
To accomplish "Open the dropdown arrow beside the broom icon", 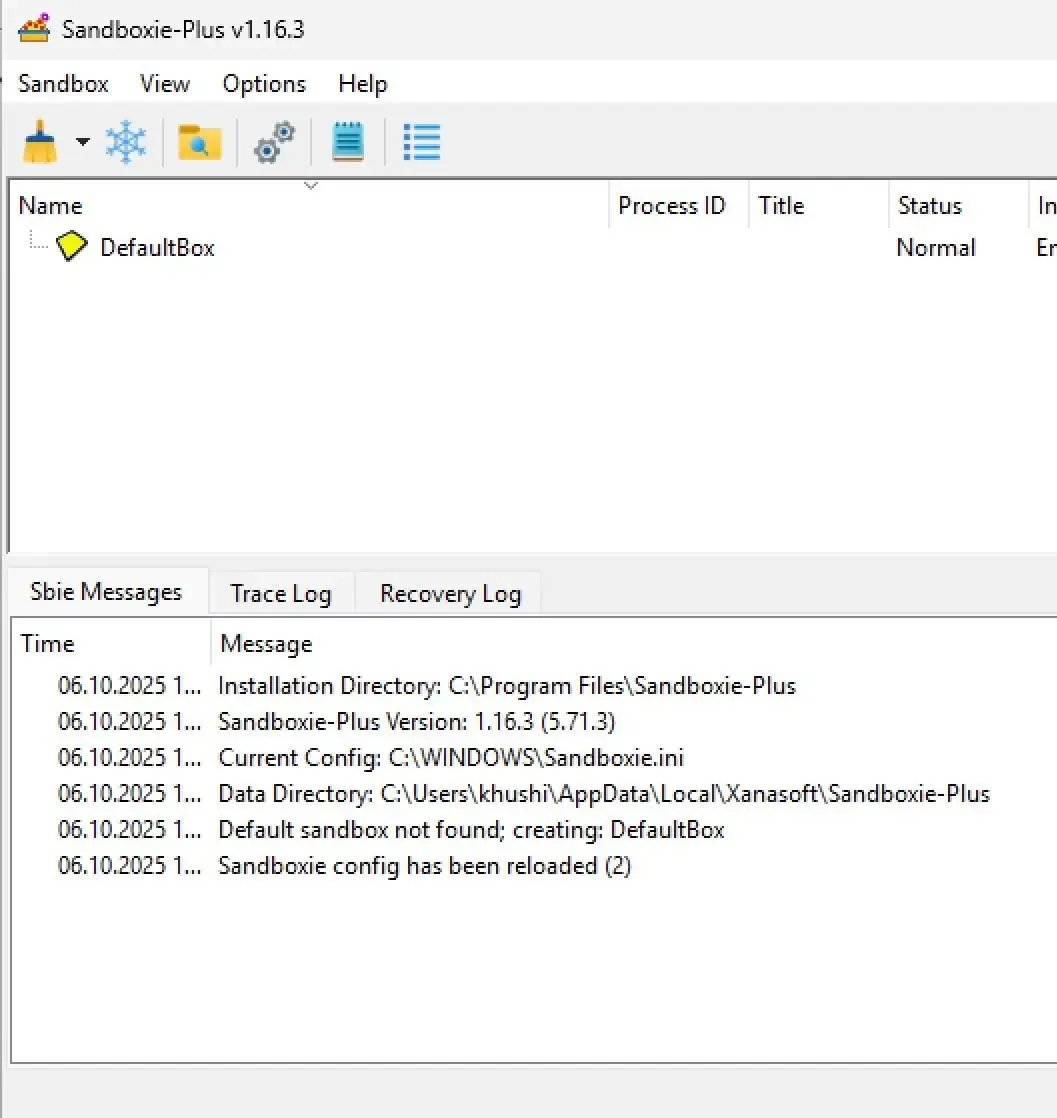I will (83, 142).
